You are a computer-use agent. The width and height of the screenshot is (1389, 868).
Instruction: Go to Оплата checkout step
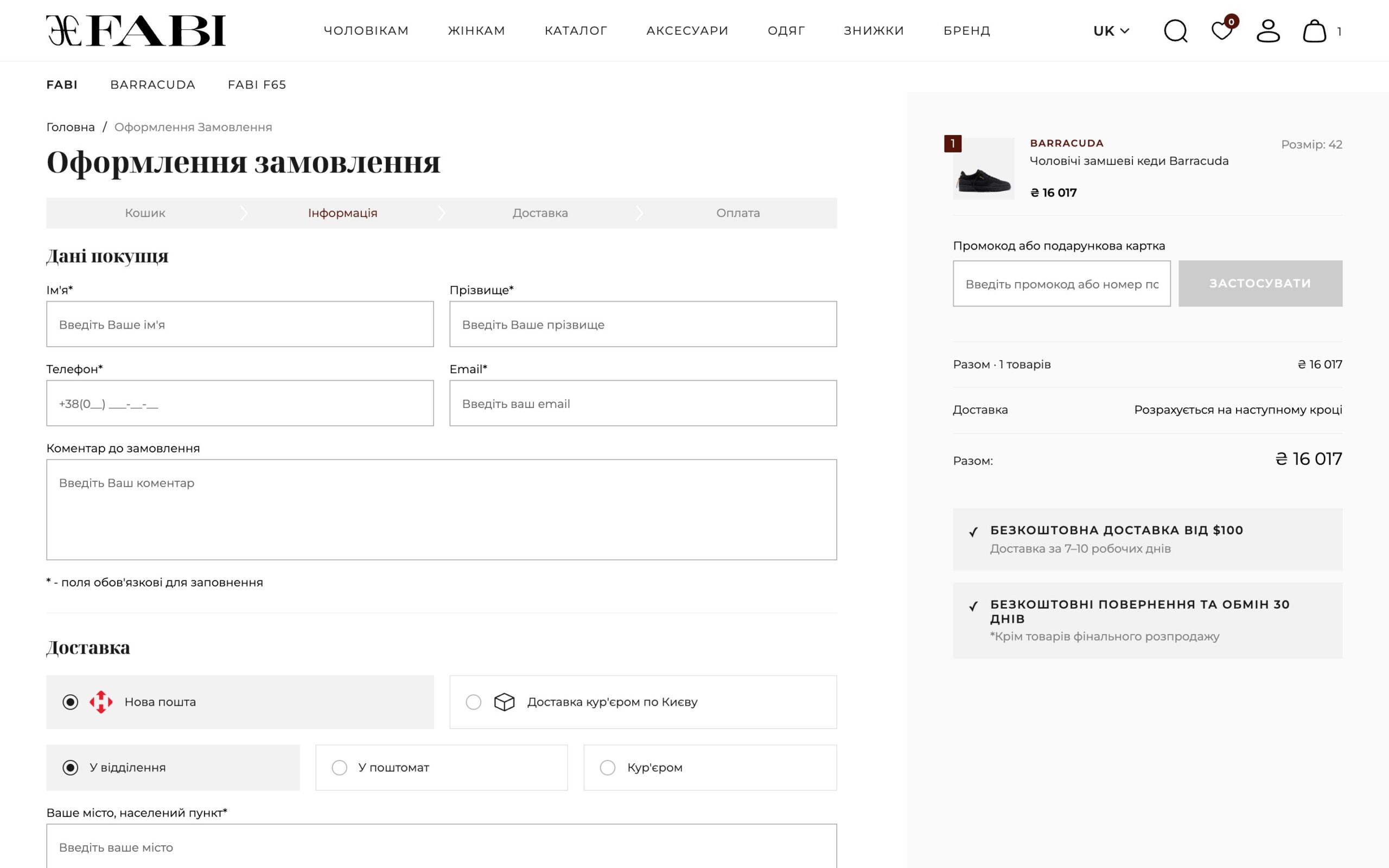(x=737, y=213)
